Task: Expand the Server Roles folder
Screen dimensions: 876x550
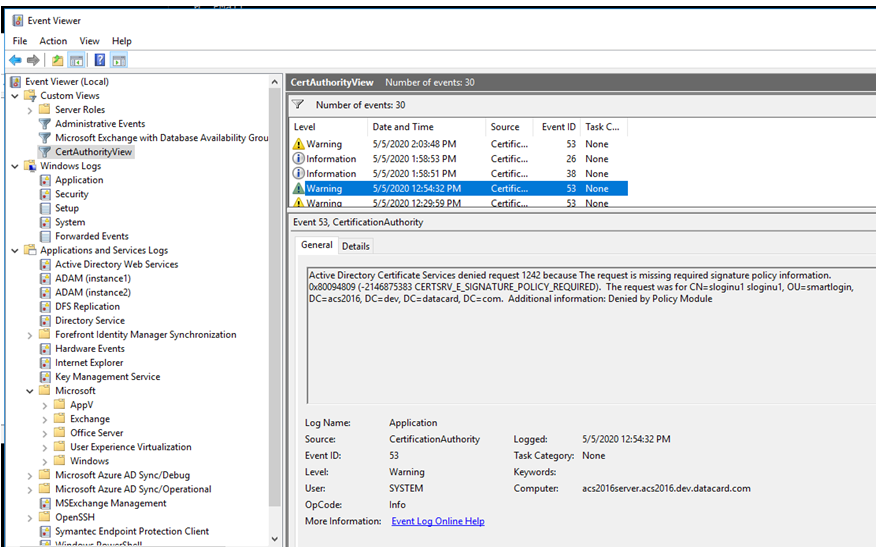Action: click(30, 110)
